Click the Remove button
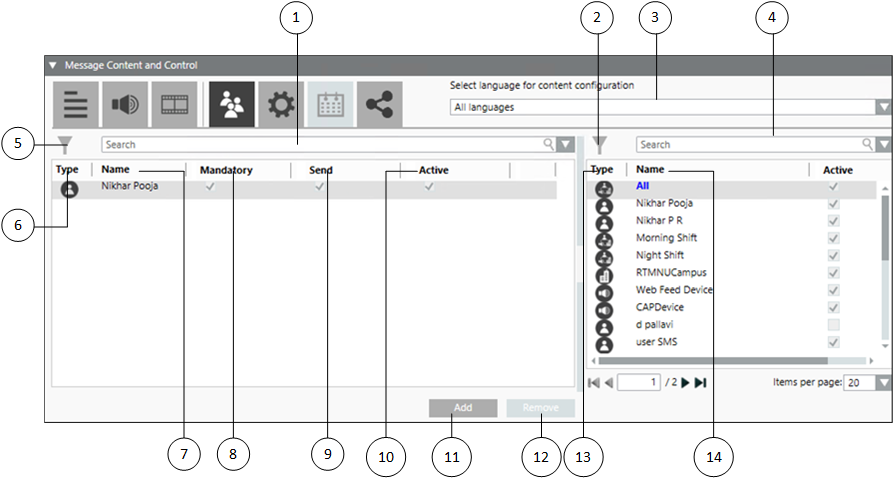This screenshot has width=894, height=478. pyautogui.click(x=540, y=409)
